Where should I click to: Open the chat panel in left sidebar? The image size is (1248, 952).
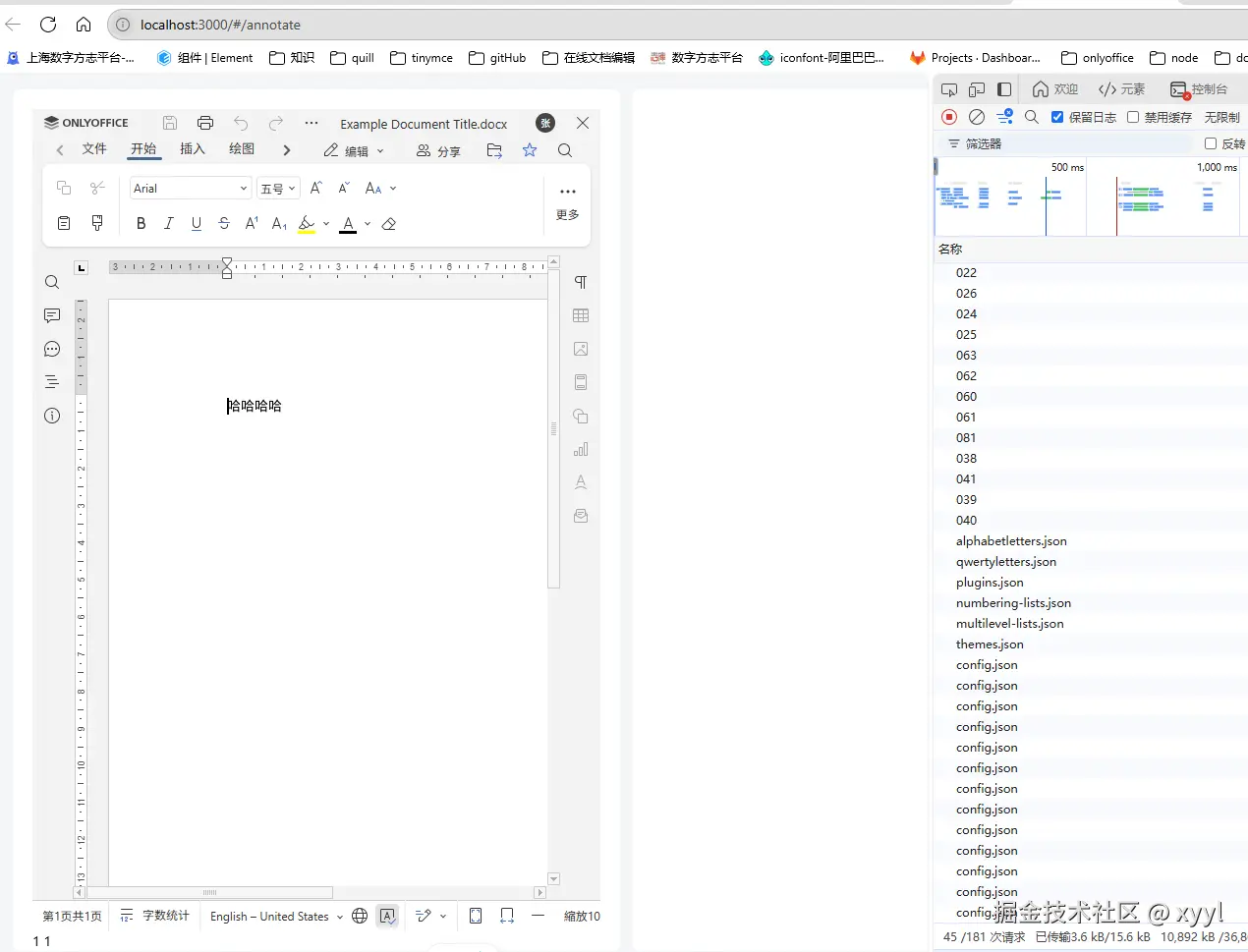coord(52,349)
